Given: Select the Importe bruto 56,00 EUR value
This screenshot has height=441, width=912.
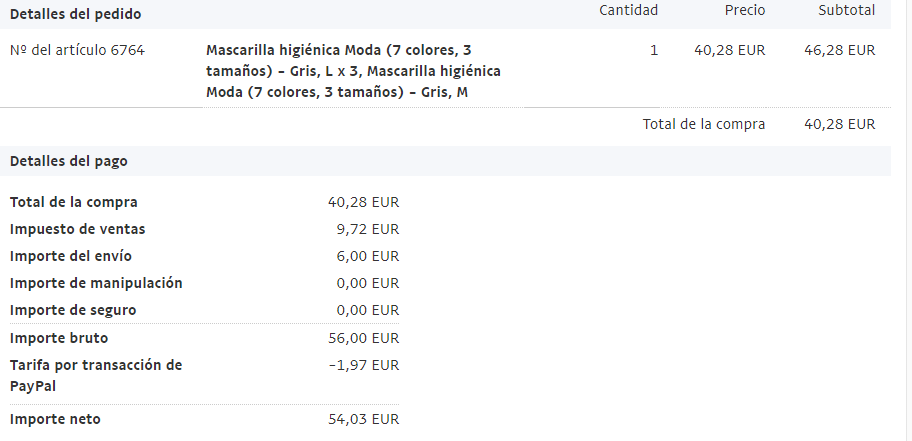Looking at the screenshot, I should 364,338.
